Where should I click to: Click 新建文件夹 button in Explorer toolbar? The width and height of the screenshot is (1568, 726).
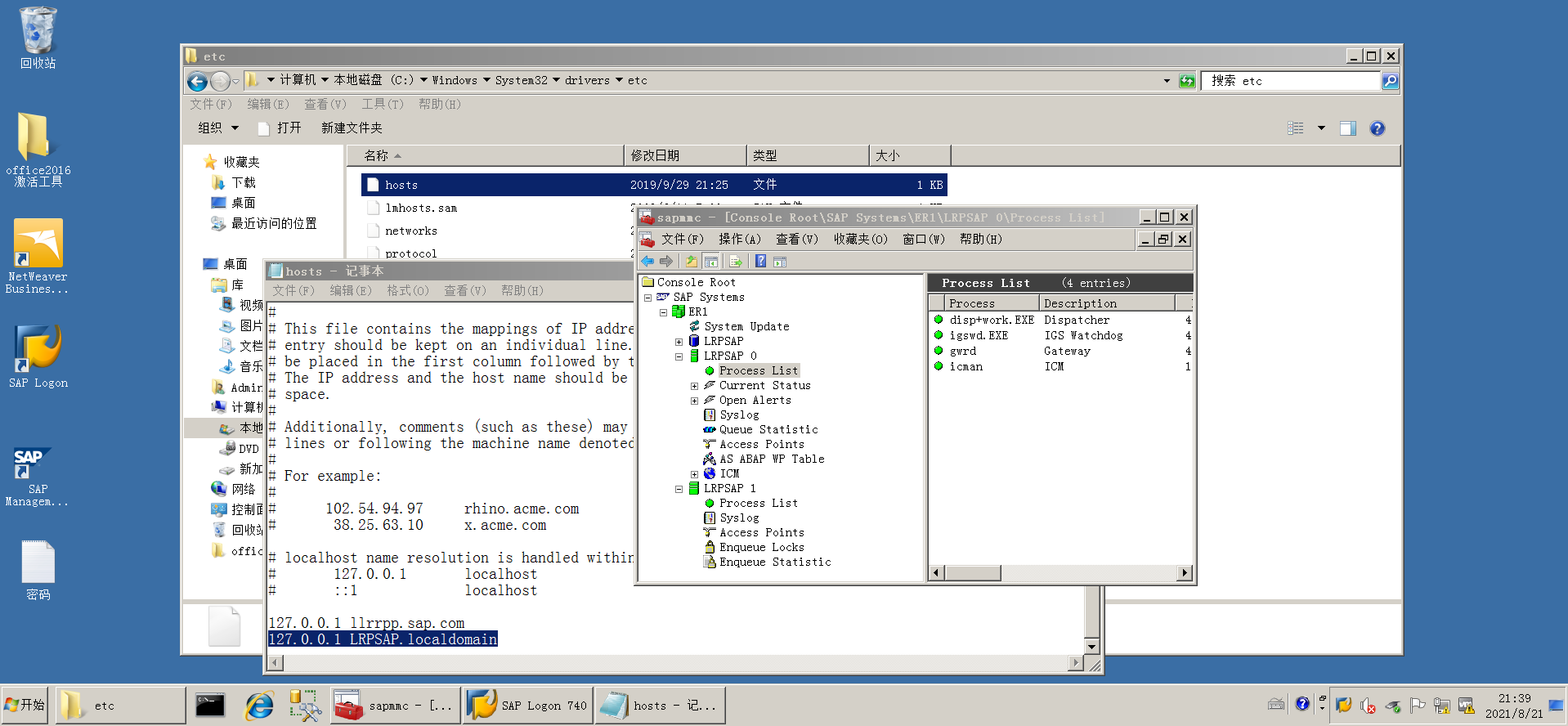coord(352,128)
